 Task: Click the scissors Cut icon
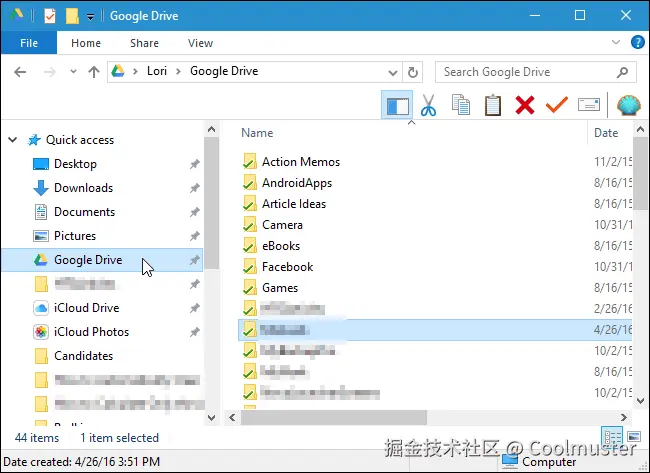click(x=428, y=105)
